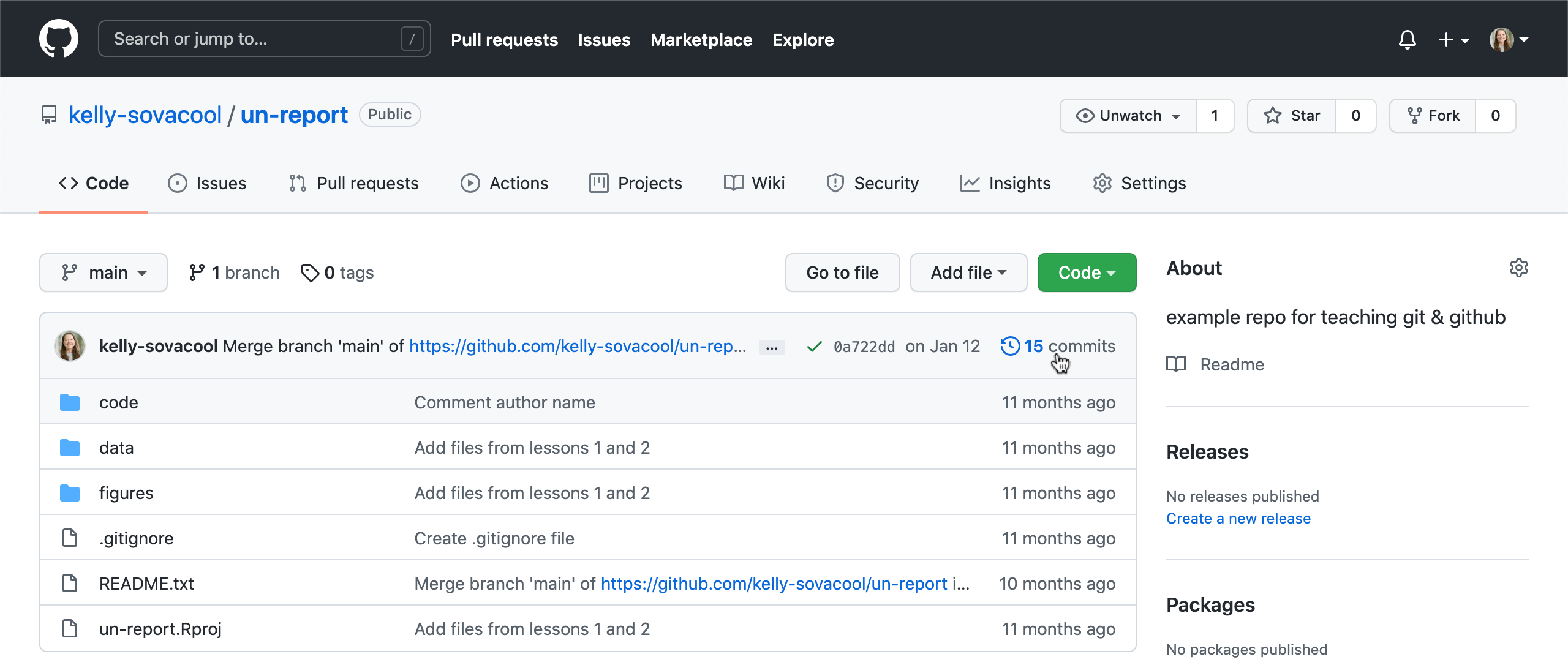Open the Unwatch dropdown
Image resolution: width=1568 pixels, height=665 pixels.
(x=1128, y=116)
